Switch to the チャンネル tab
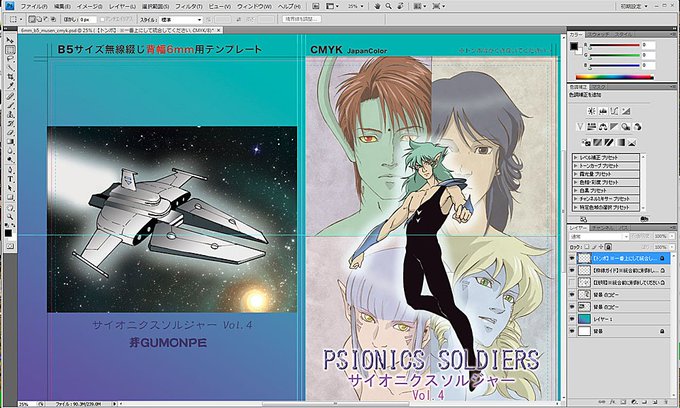680x408 pixels. [x=602, y=228]
